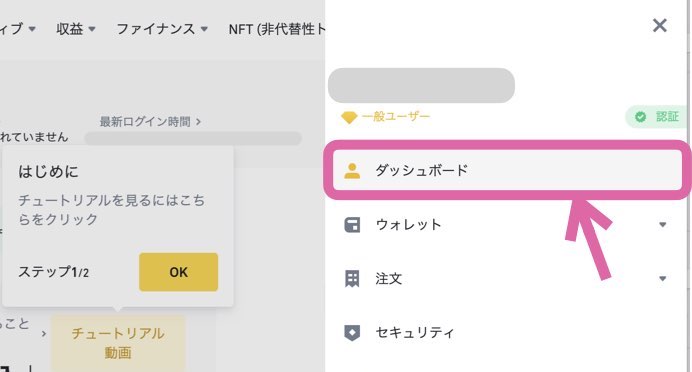
Task: Click the Orders receipt icon
Action: coord(352,279)
